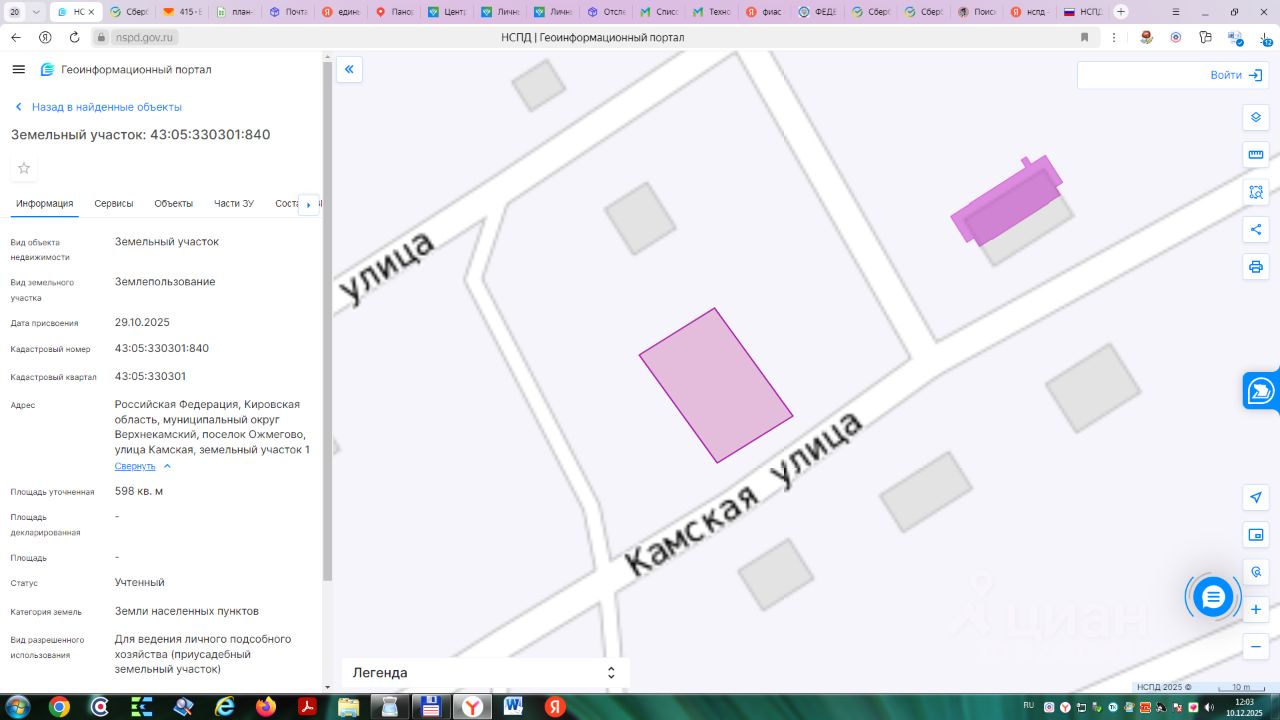Open the Yandex home button in toolbar

pos(45,37)
